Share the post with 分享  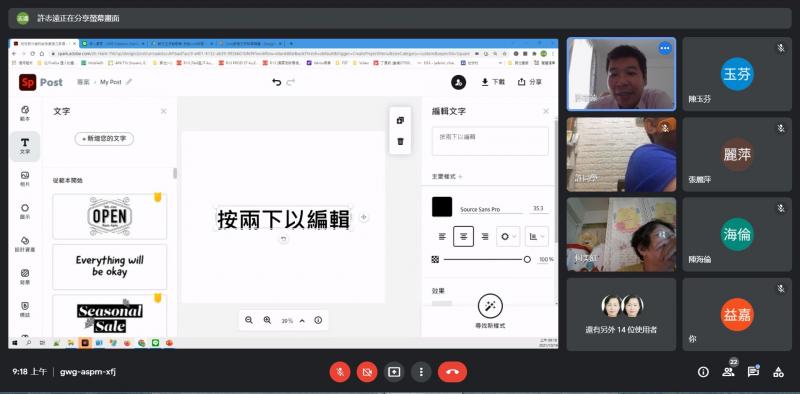click(x=530, y=82)
